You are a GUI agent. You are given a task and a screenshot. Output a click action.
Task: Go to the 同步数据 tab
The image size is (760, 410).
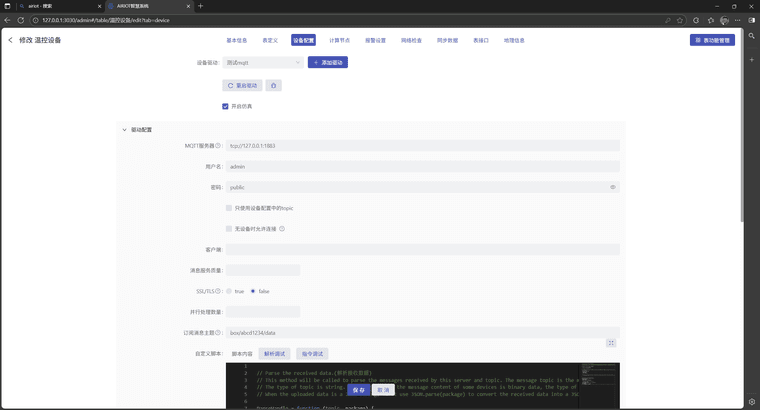pos(447,40)
